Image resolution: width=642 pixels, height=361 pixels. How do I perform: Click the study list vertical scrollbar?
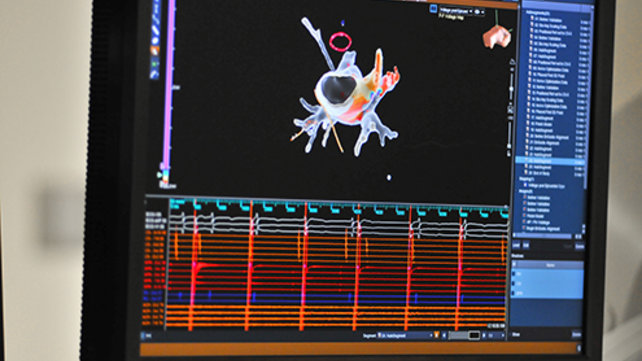(x=588, y=98)
